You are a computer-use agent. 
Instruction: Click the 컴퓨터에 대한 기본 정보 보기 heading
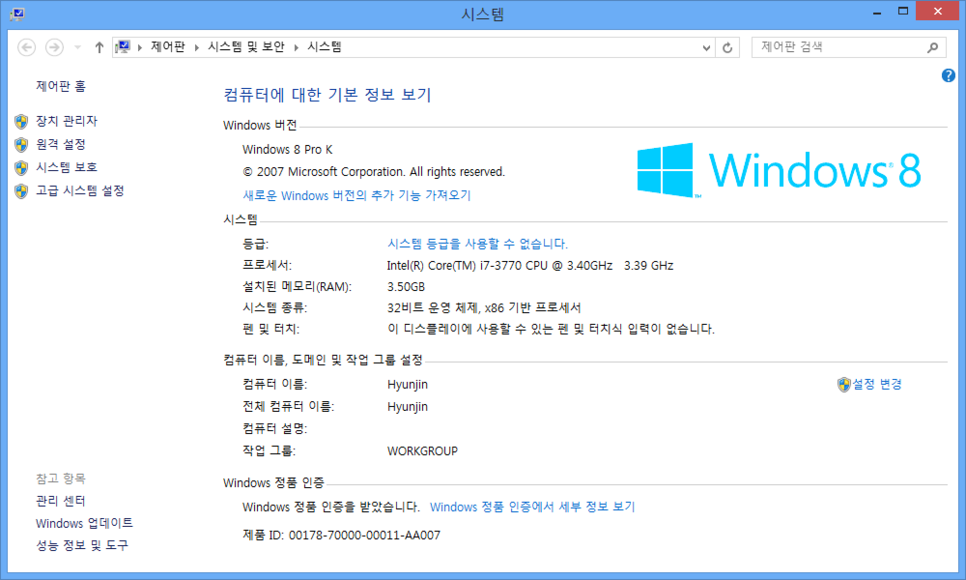[327, 95]
